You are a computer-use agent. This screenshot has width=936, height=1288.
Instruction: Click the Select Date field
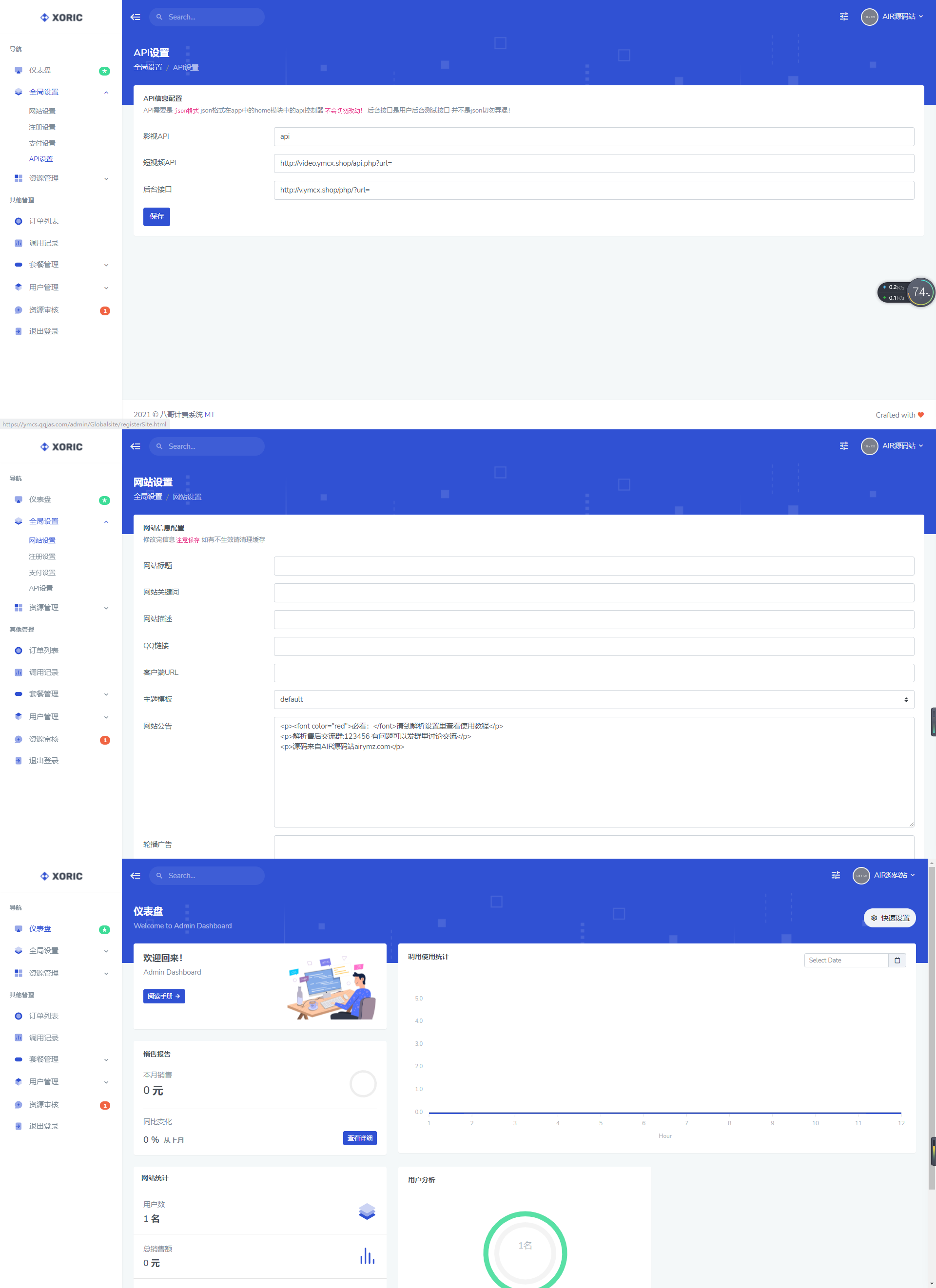coord(846,961)
